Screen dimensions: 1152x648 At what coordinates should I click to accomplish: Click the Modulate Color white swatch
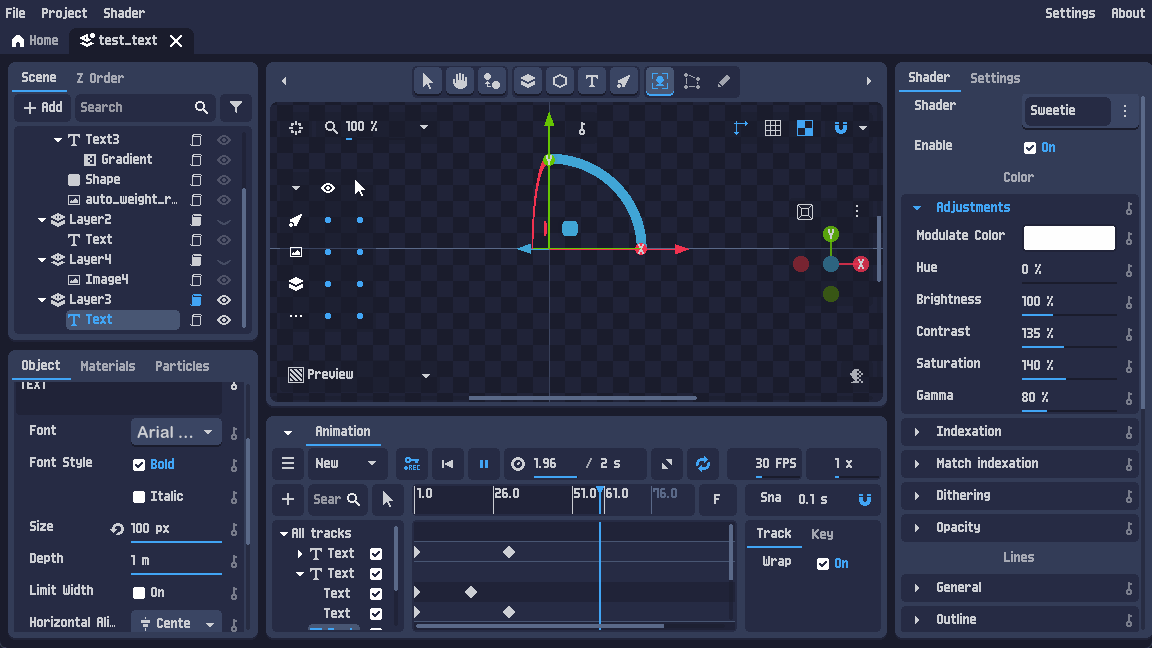click(1069, 237)
